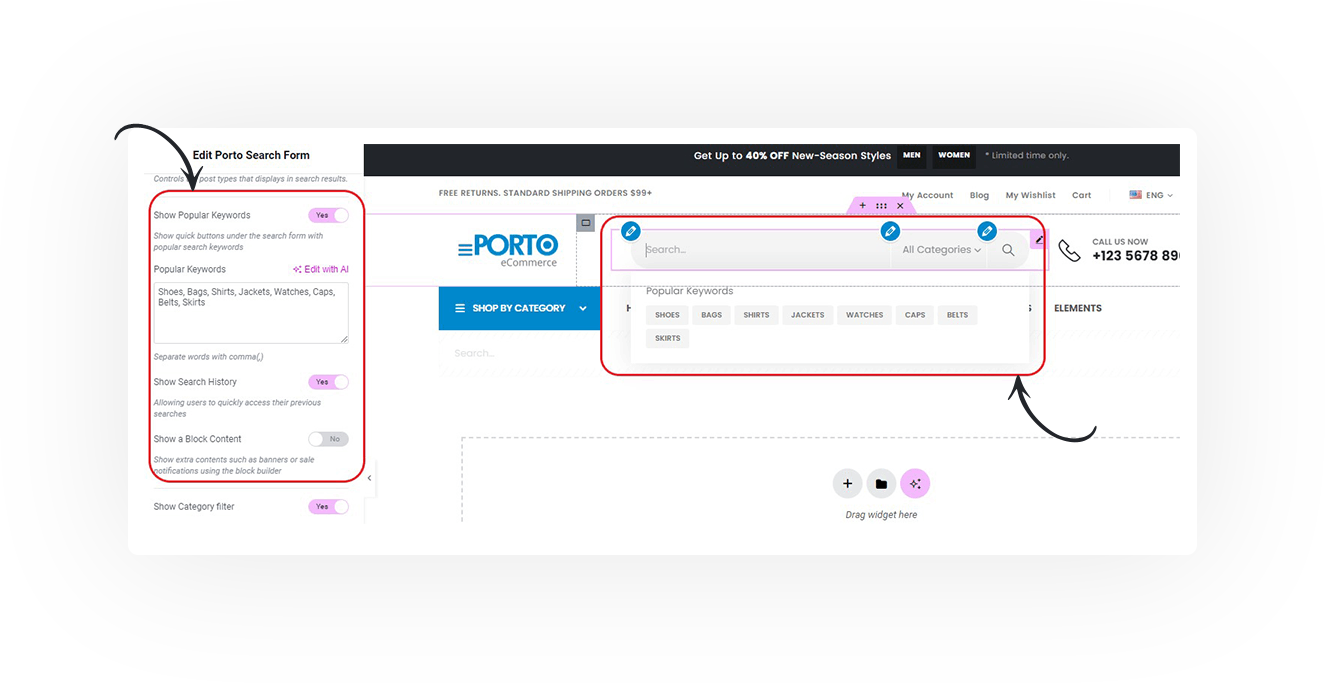Click the magnifier search submit icon
Viewport: 1325px width, 683px height.
point(1008,250)
